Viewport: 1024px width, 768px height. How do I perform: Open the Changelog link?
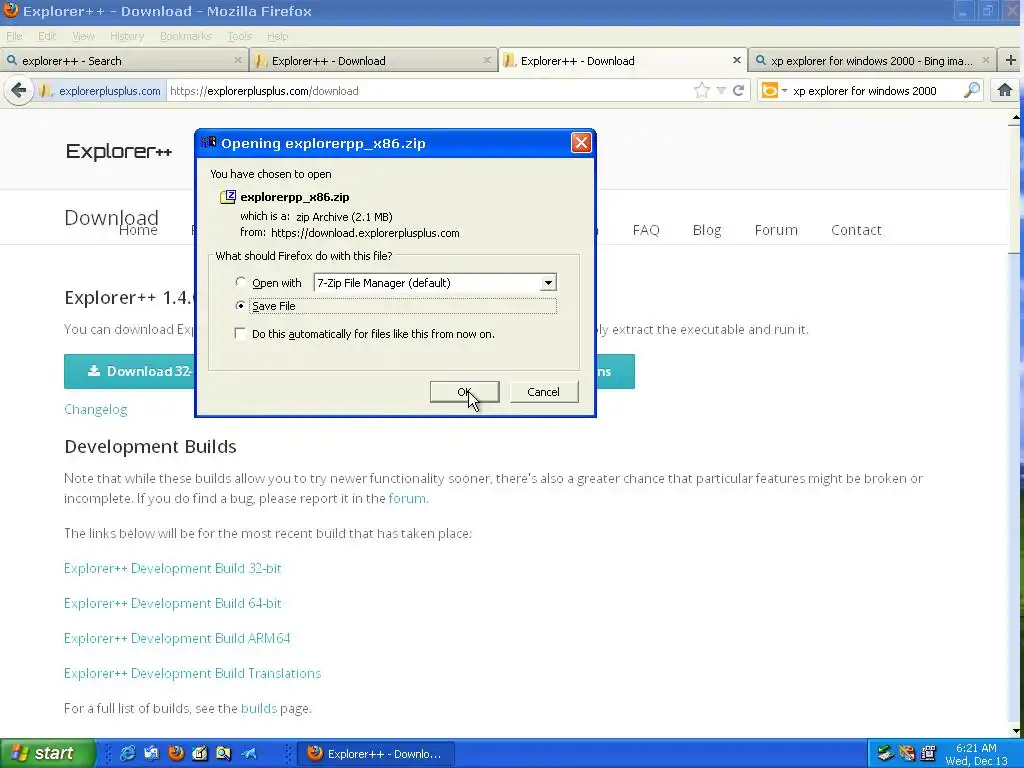point(95,409)
